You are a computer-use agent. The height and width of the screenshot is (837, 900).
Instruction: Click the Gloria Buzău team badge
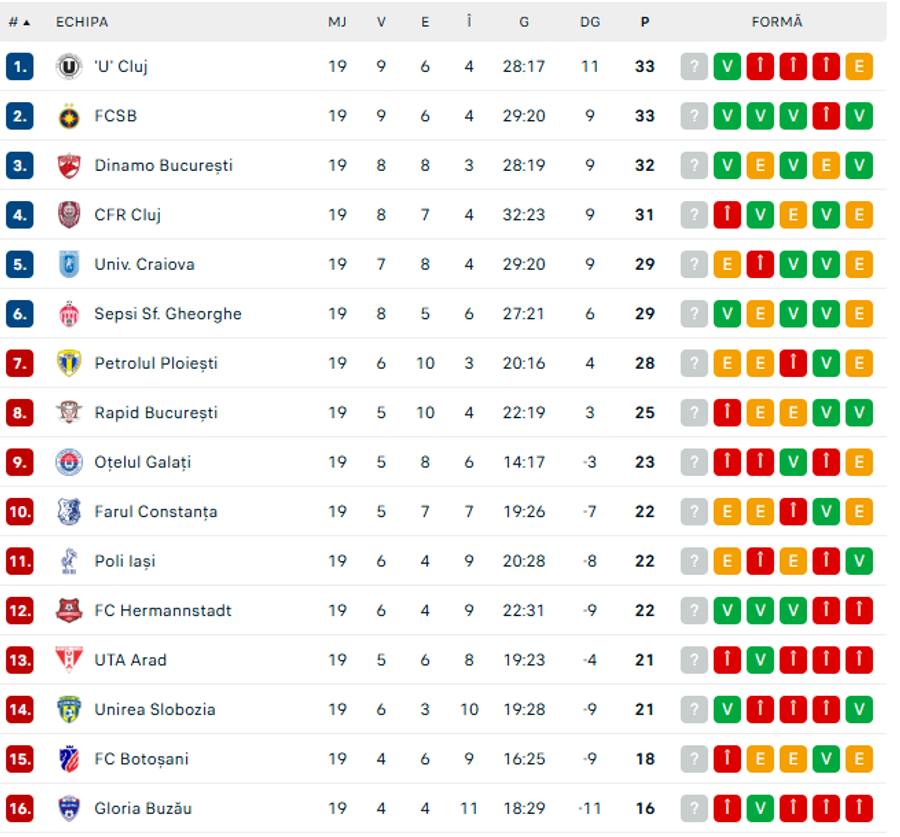pyautogui.click(x=69, y=809)
